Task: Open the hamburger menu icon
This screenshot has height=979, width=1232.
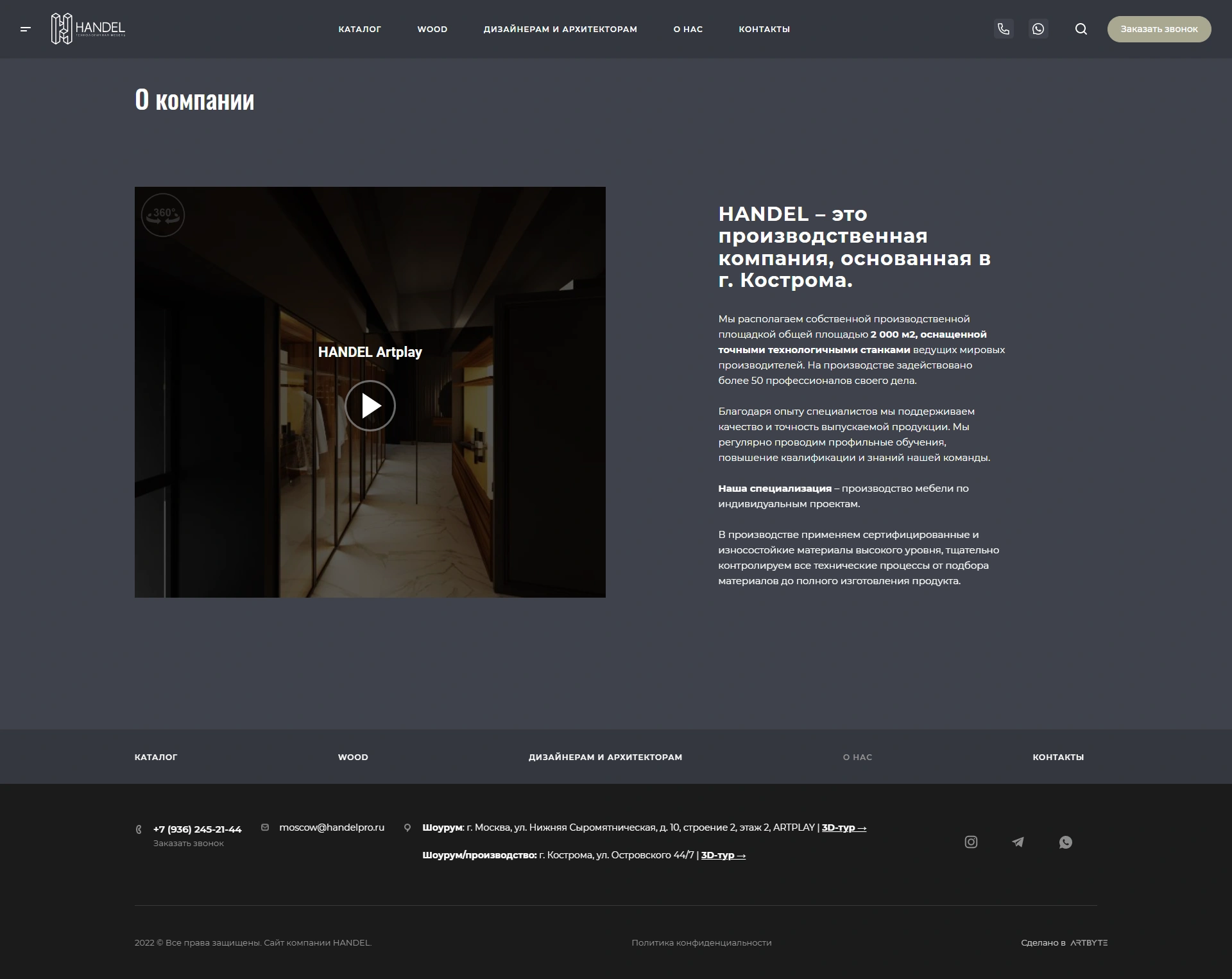Action: click(26, 29)
